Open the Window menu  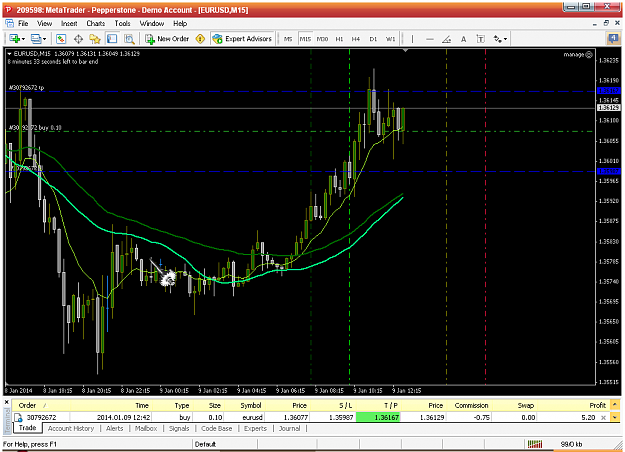coord(151,24)
